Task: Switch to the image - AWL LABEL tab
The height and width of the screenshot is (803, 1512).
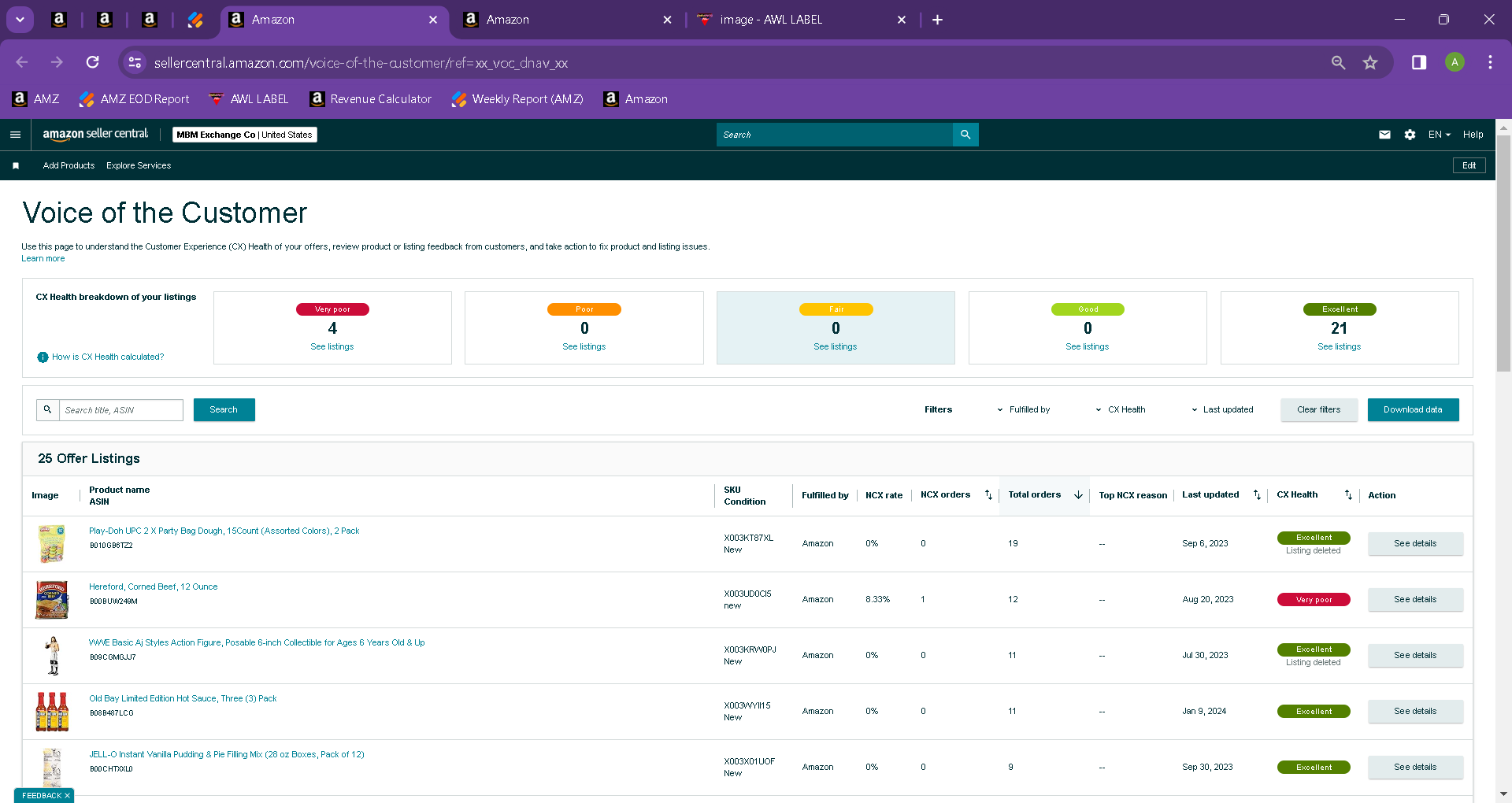Action: 802,20
